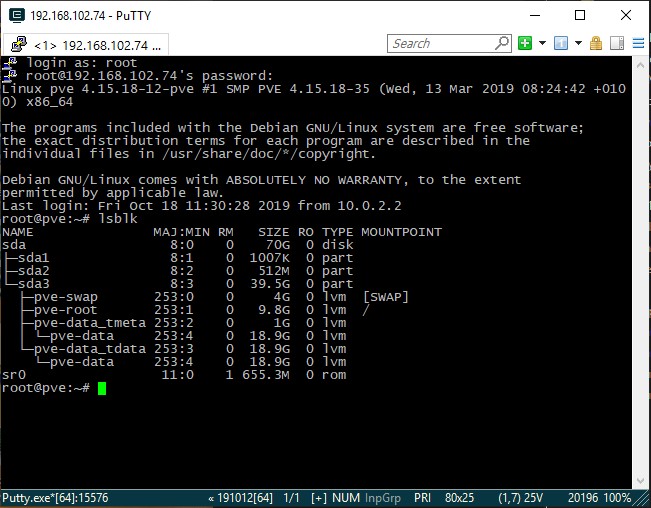Click the login prompt icon beside 'login as'
This screenshot has width=651, height=508.
(x=10, y=63)
